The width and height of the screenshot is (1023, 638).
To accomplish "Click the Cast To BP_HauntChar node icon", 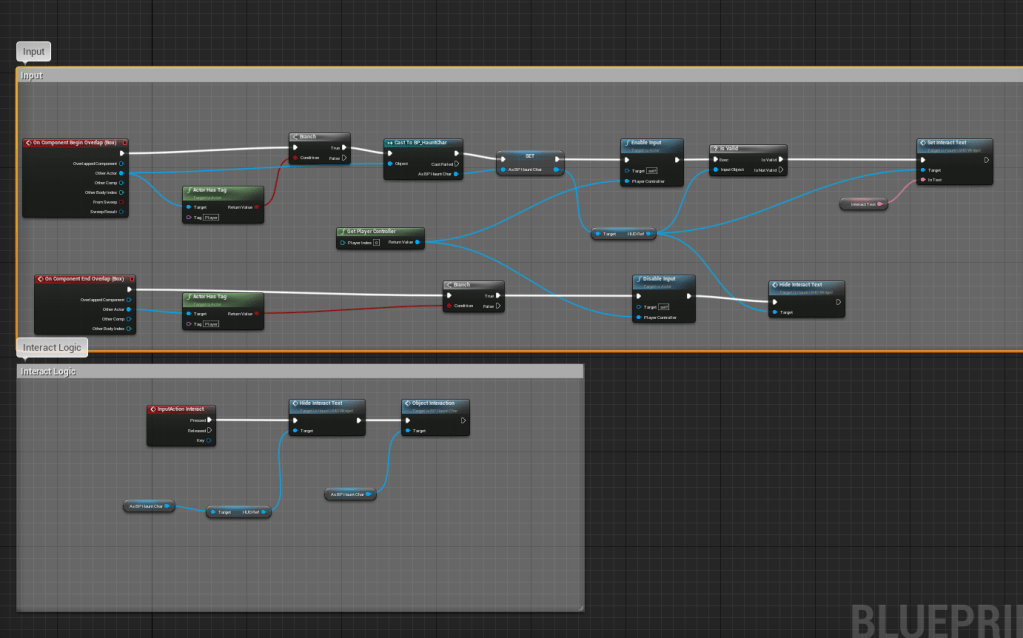I will [389, 144].
